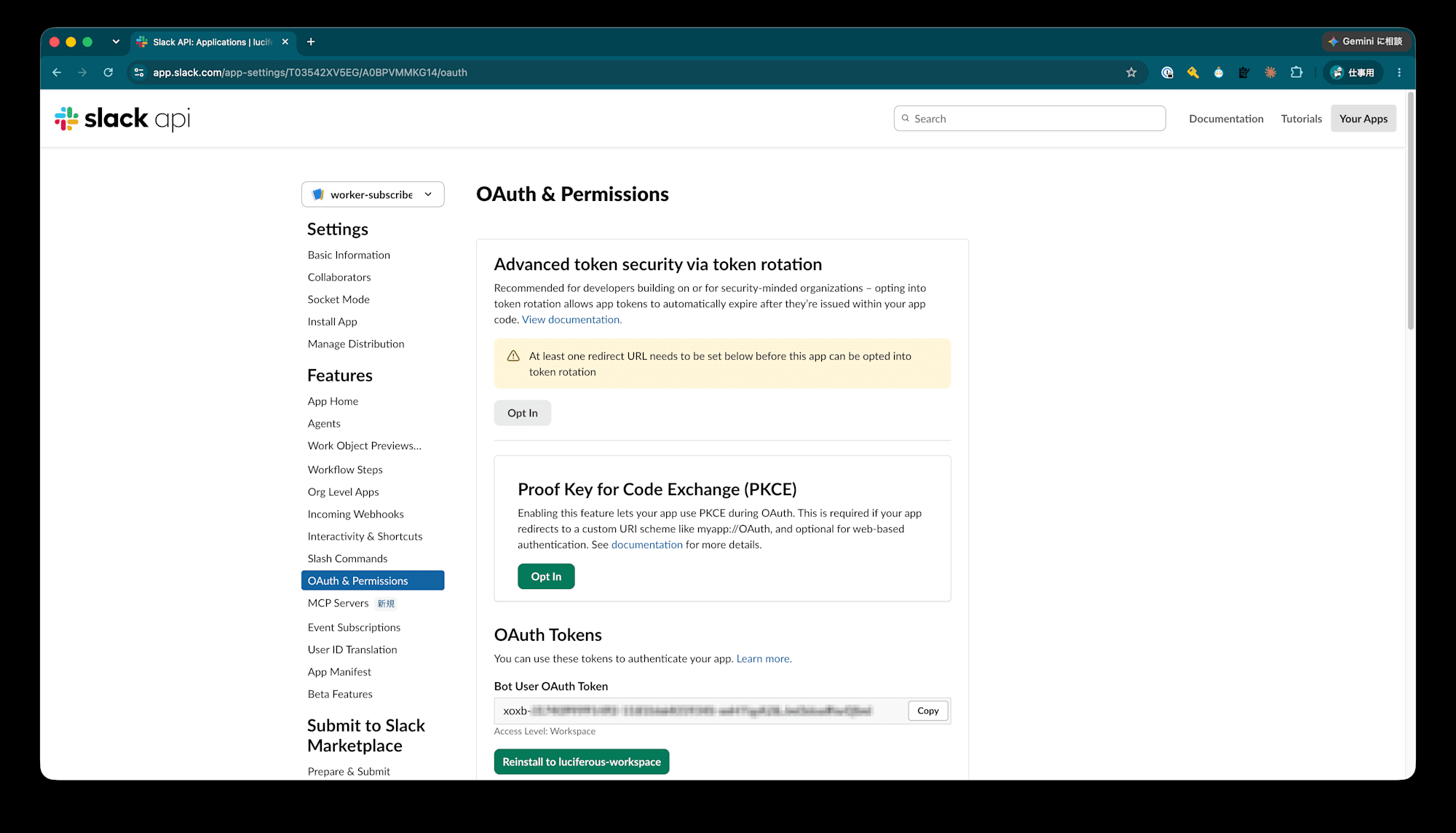Go to Your Apps
Image resolution: width=1456 pixels, height=833 pixels.
tap(1363, 119)
